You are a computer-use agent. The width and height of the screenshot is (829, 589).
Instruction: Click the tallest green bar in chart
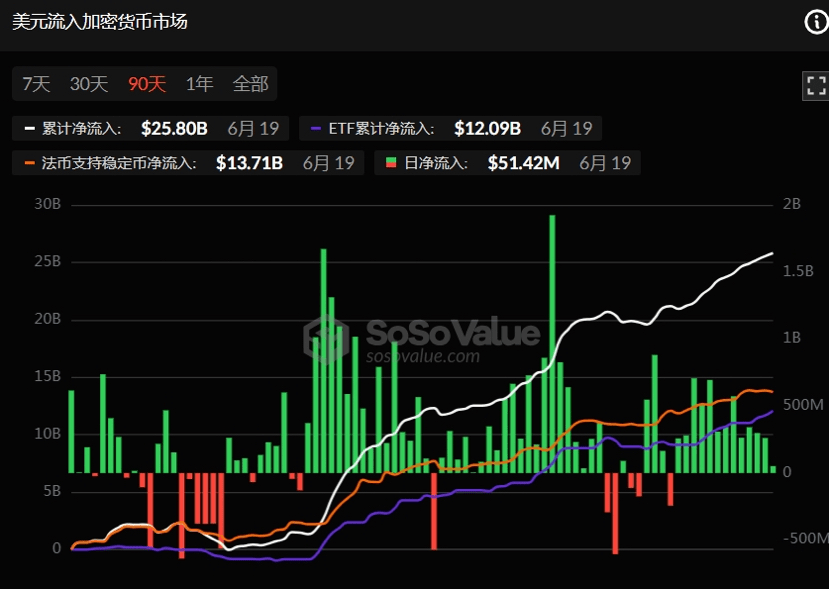(x=552, y=344)
